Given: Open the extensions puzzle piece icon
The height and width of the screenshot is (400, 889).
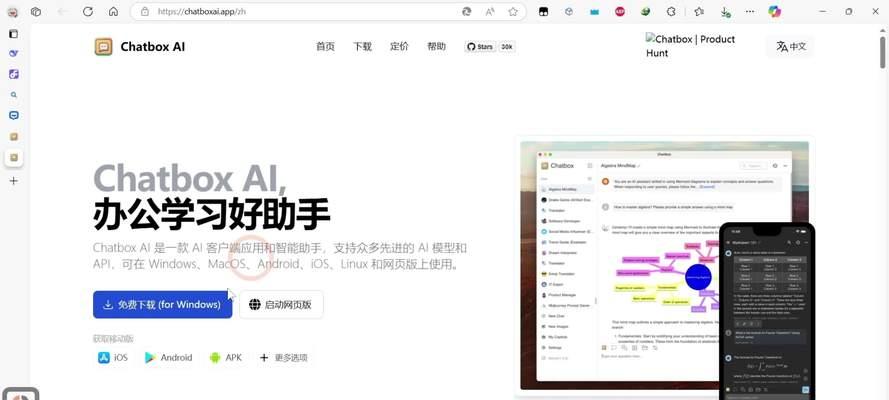Looking at the screenshot, I should pos(671,11).
